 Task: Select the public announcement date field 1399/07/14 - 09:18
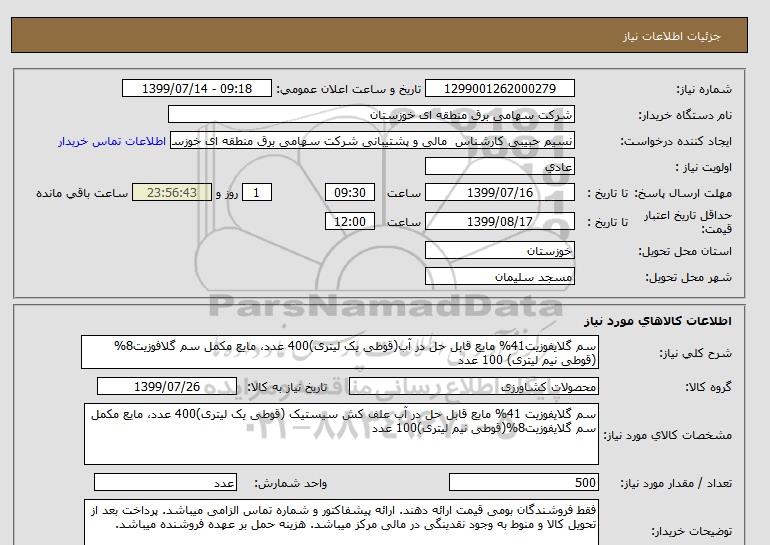click(x=196, y=88)
